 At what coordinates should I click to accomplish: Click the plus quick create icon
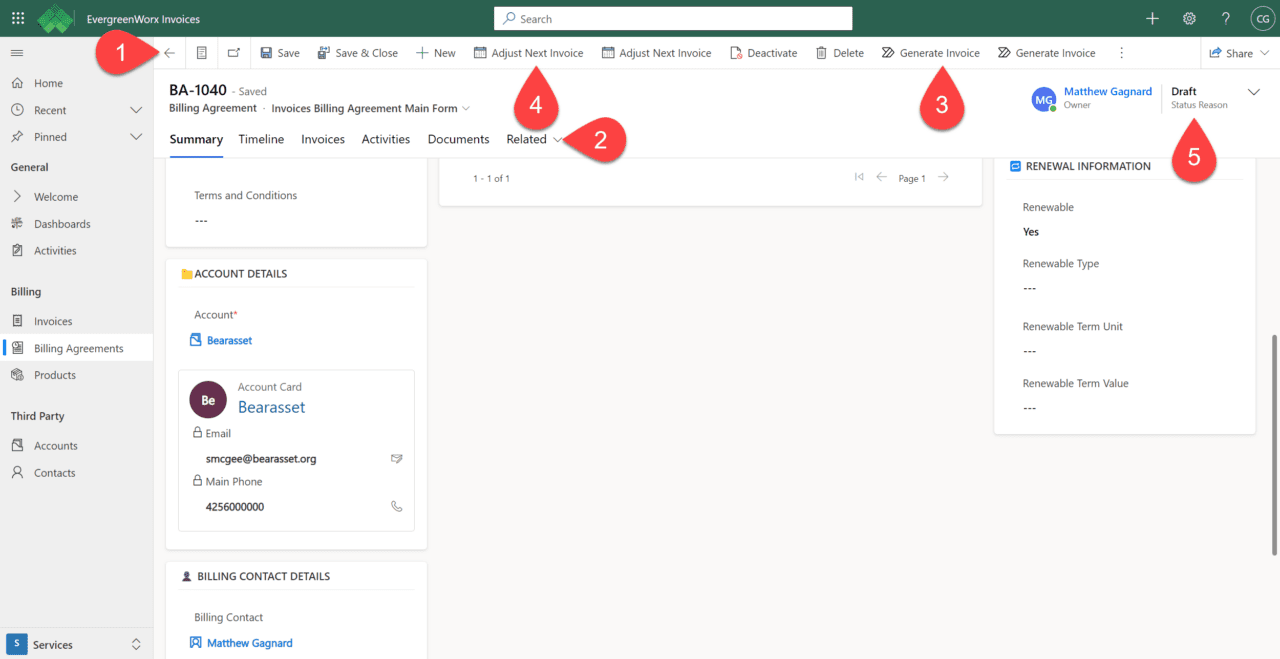[1152, 18]
